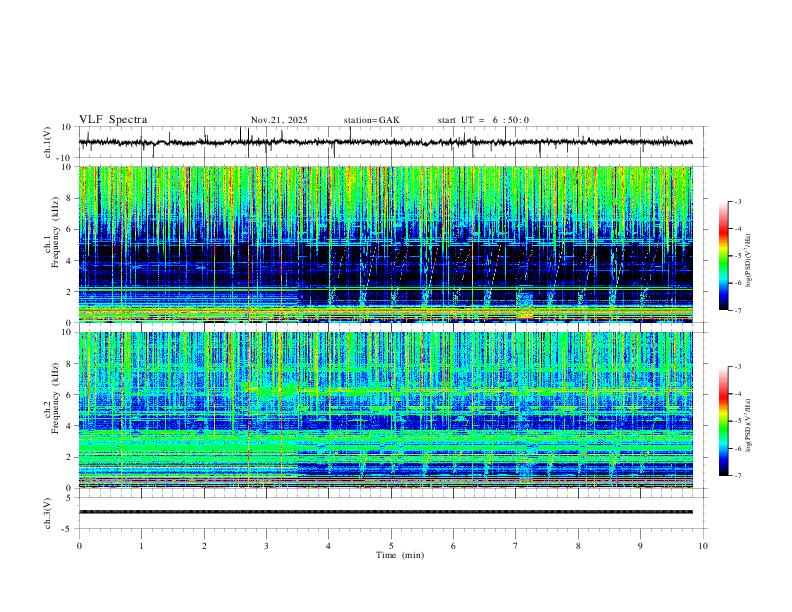Click the "-7" tick on ch.1 color bar
Screen dimensions: 792x612
pyautogui.click(x=737, y=310)
